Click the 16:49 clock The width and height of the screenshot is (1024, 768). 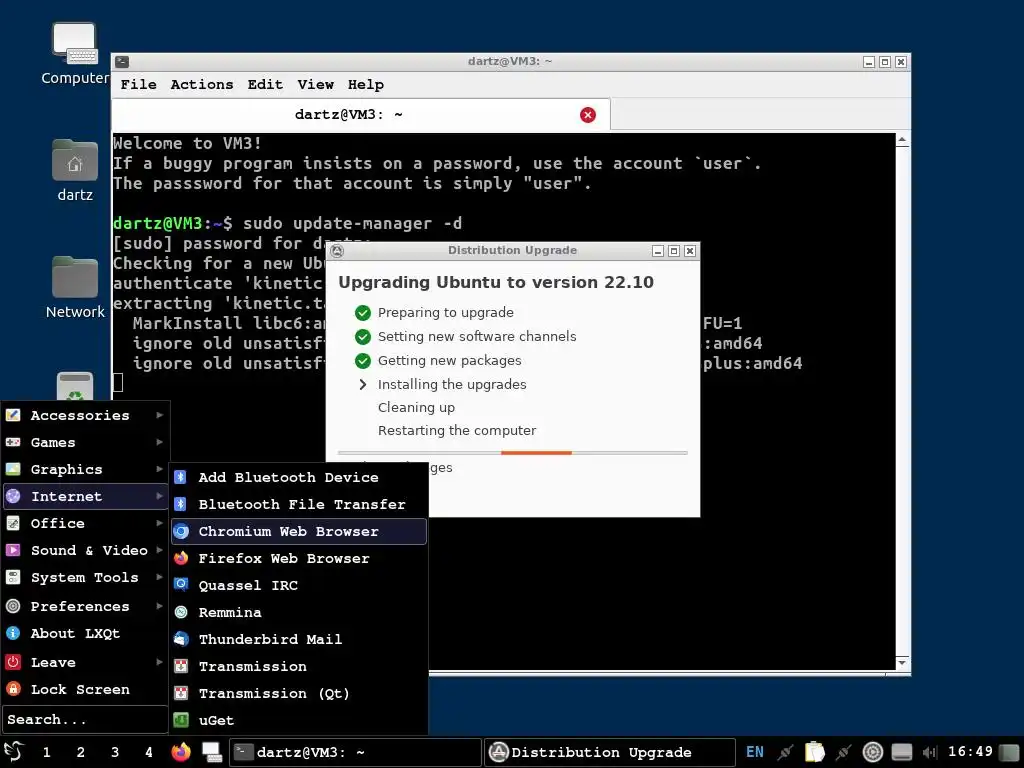point(970,752)
